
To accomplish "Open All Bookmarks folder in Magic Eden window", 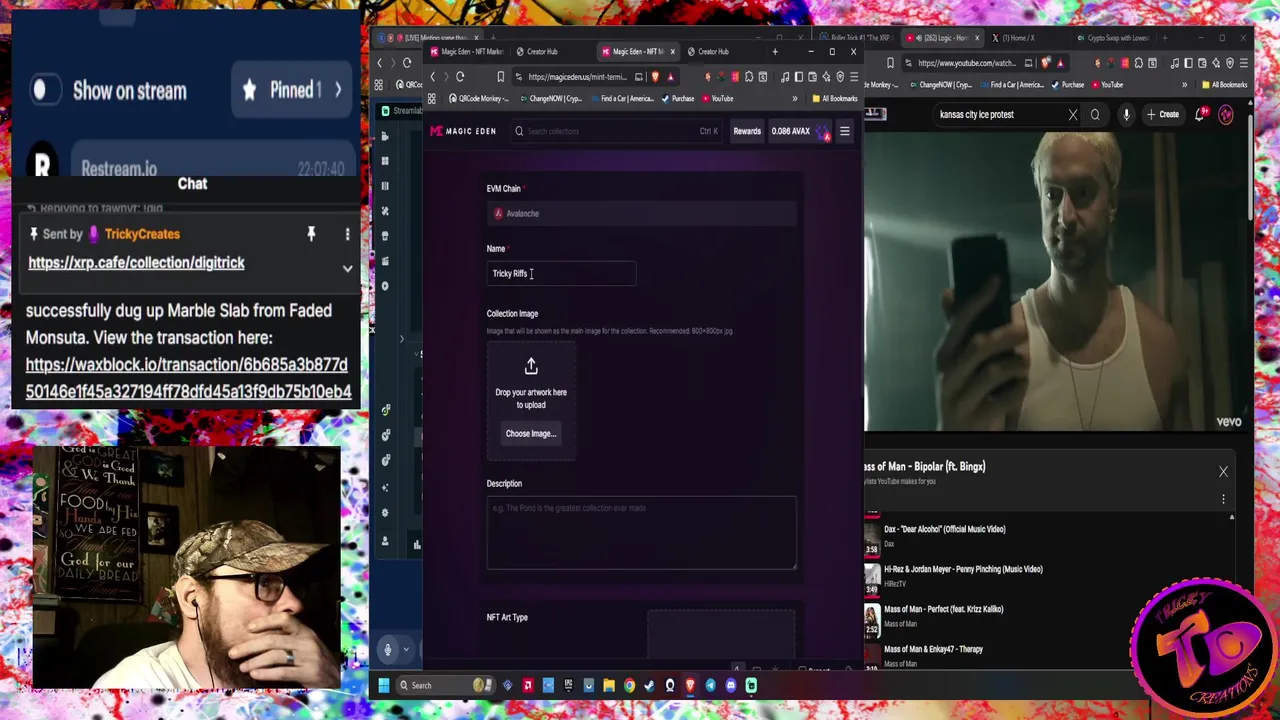I will click(834, 99).
